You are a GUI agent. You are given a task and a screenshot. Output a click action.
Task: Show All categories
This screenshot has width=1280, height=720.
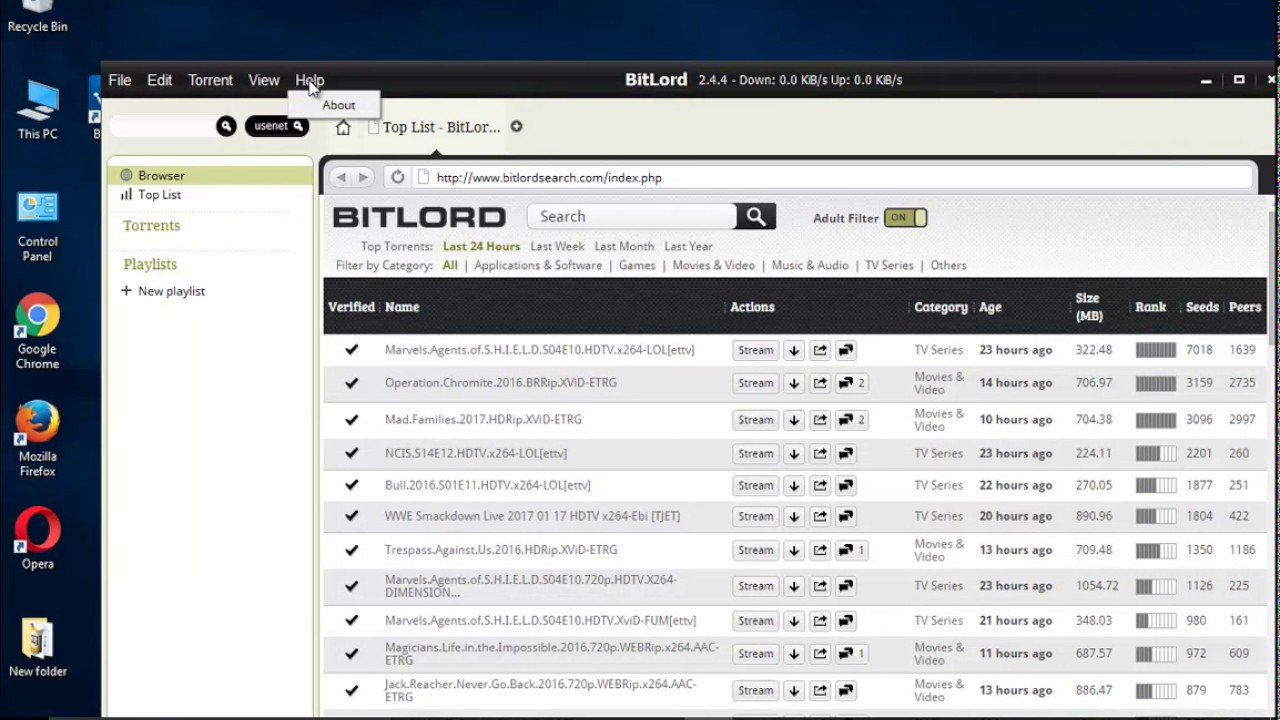[450, 265]
